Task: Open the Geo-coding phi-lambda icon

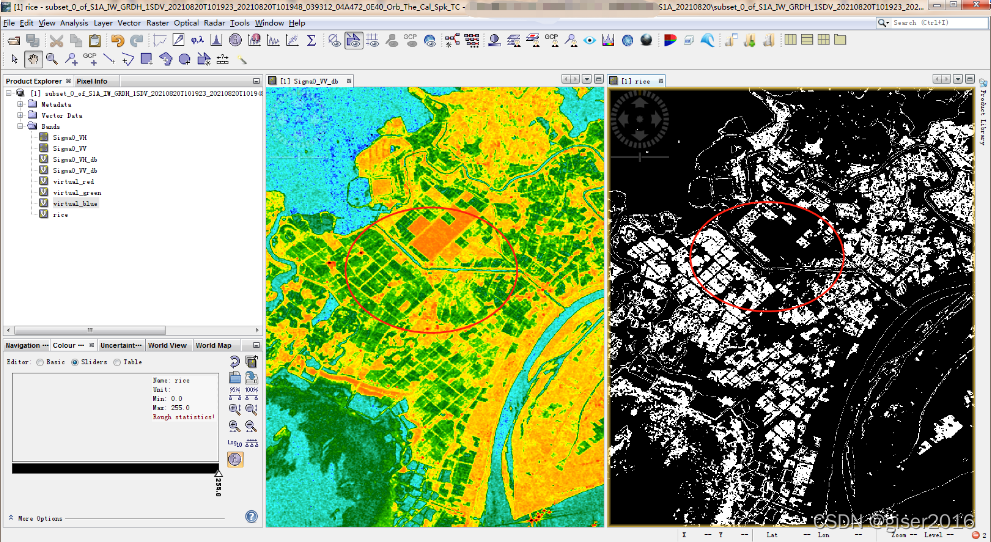Action: point(197,40)
